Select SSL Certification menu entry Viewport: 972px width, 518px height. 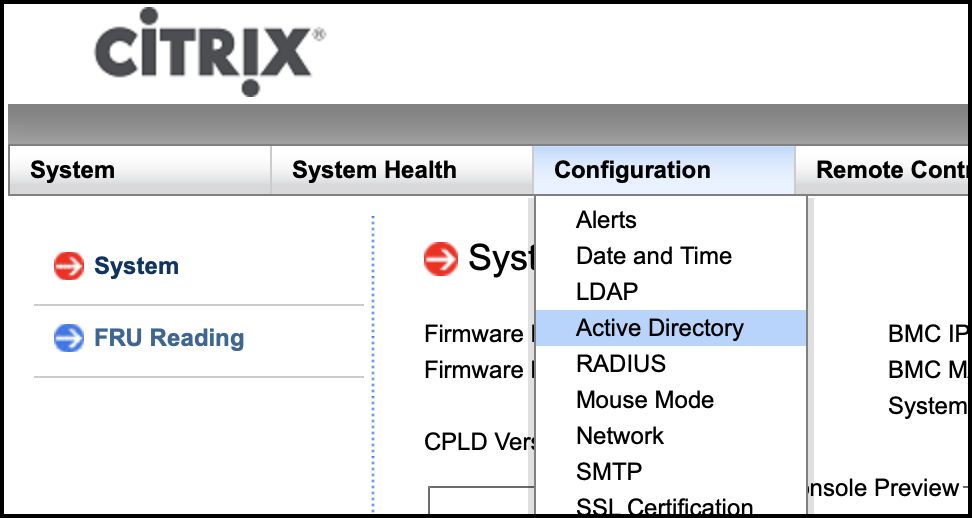[x=671, y=505]
